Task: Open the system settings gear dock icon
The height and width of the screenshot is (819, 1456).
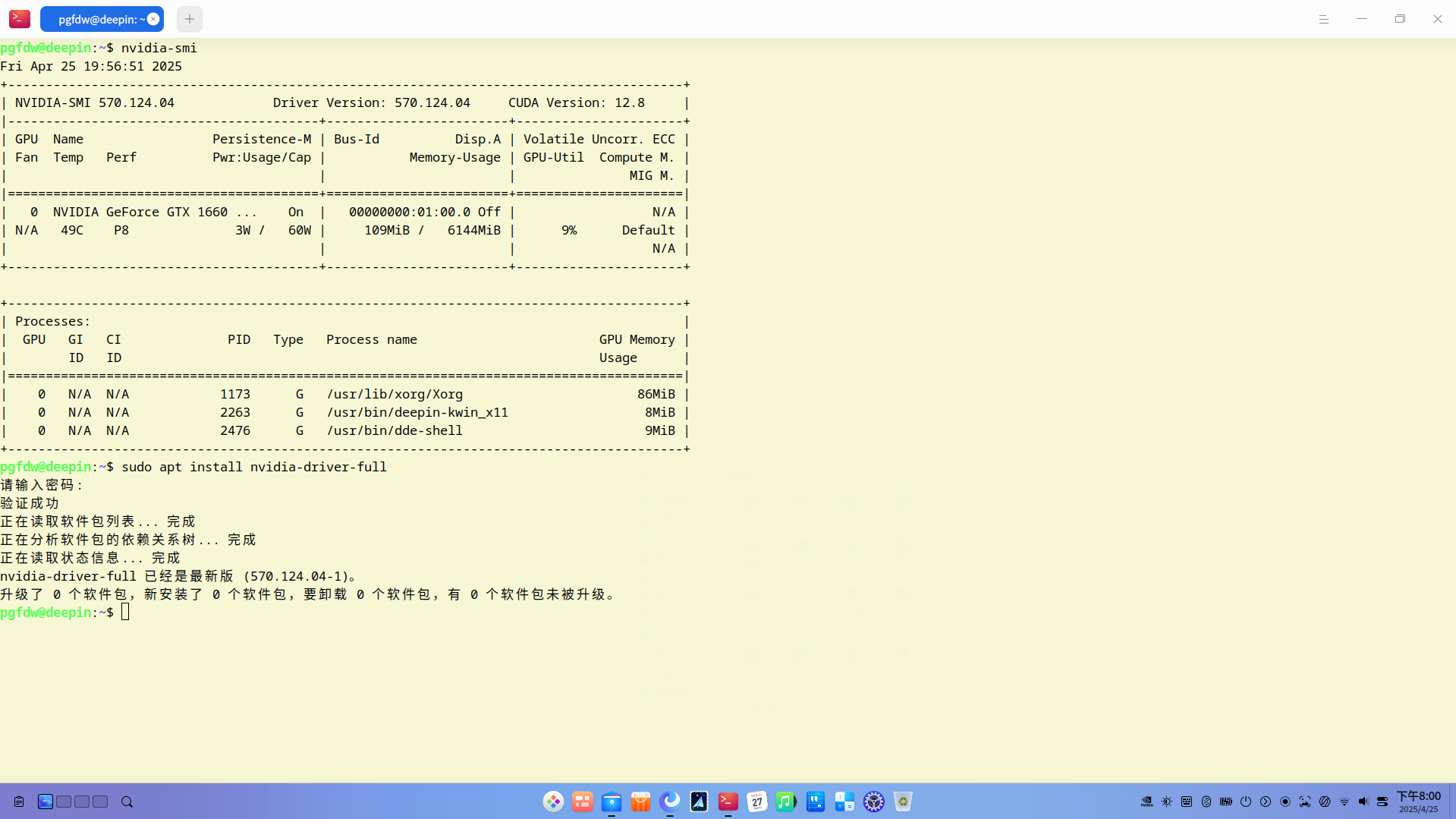Action: pos(874,802)
